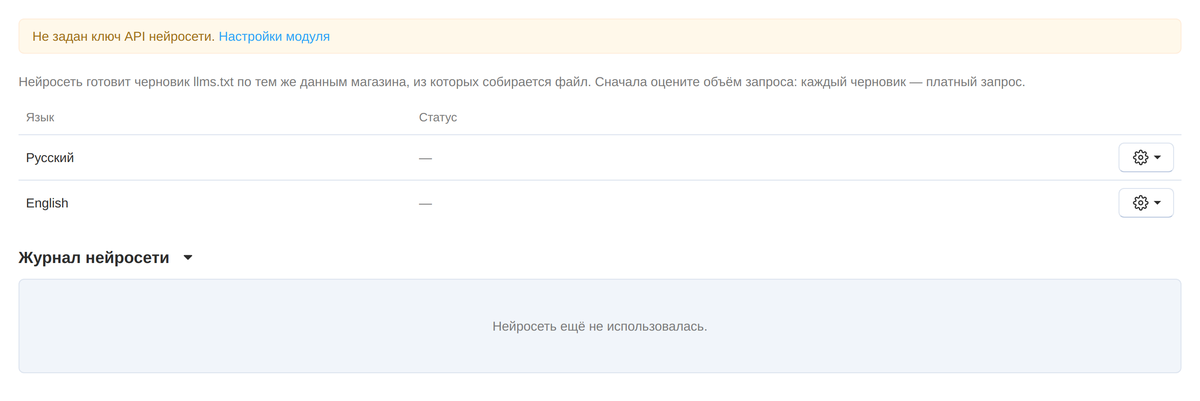Image resolution: width=1200 pixels, height=401 pixels.
Task: Click the gear icon in Русский row
Action: point(1140,157)
